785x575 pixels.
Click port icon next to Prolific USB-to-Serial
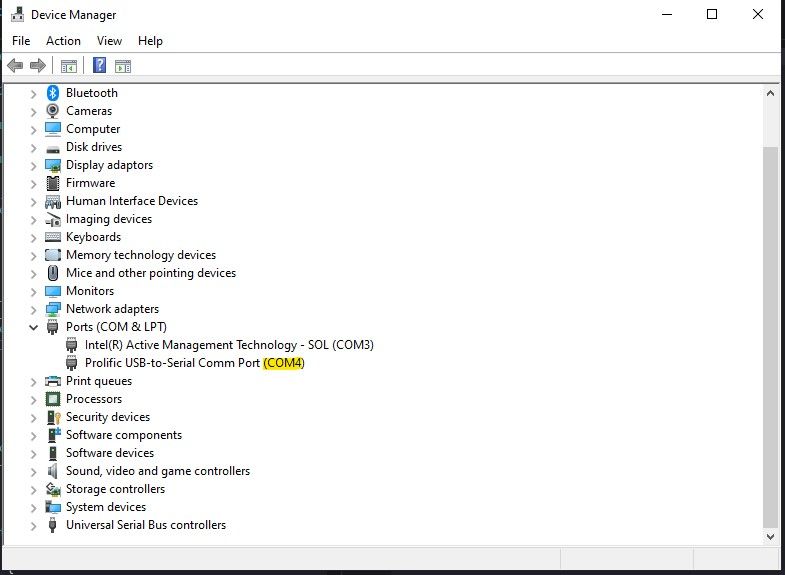click(x=72, y=363)
